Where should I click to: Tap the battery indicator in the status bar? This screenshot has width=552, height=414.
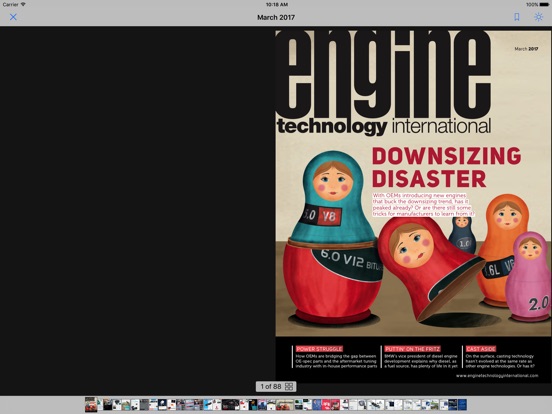click(537, 5)
